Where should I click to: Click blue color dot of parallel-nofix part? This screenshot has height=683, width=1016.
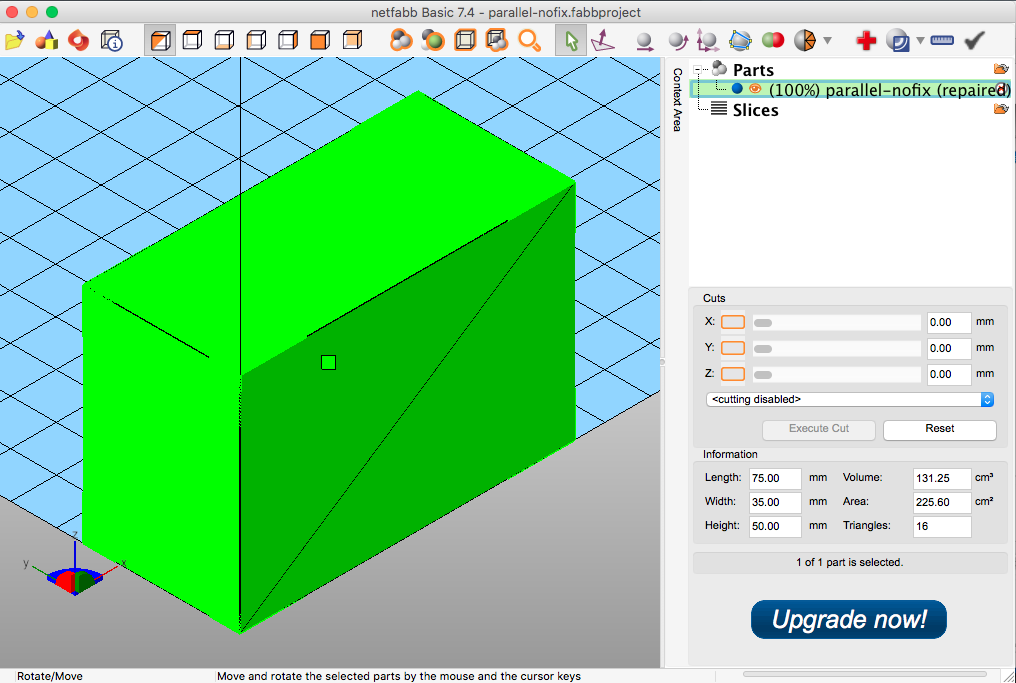coord(737,89)
